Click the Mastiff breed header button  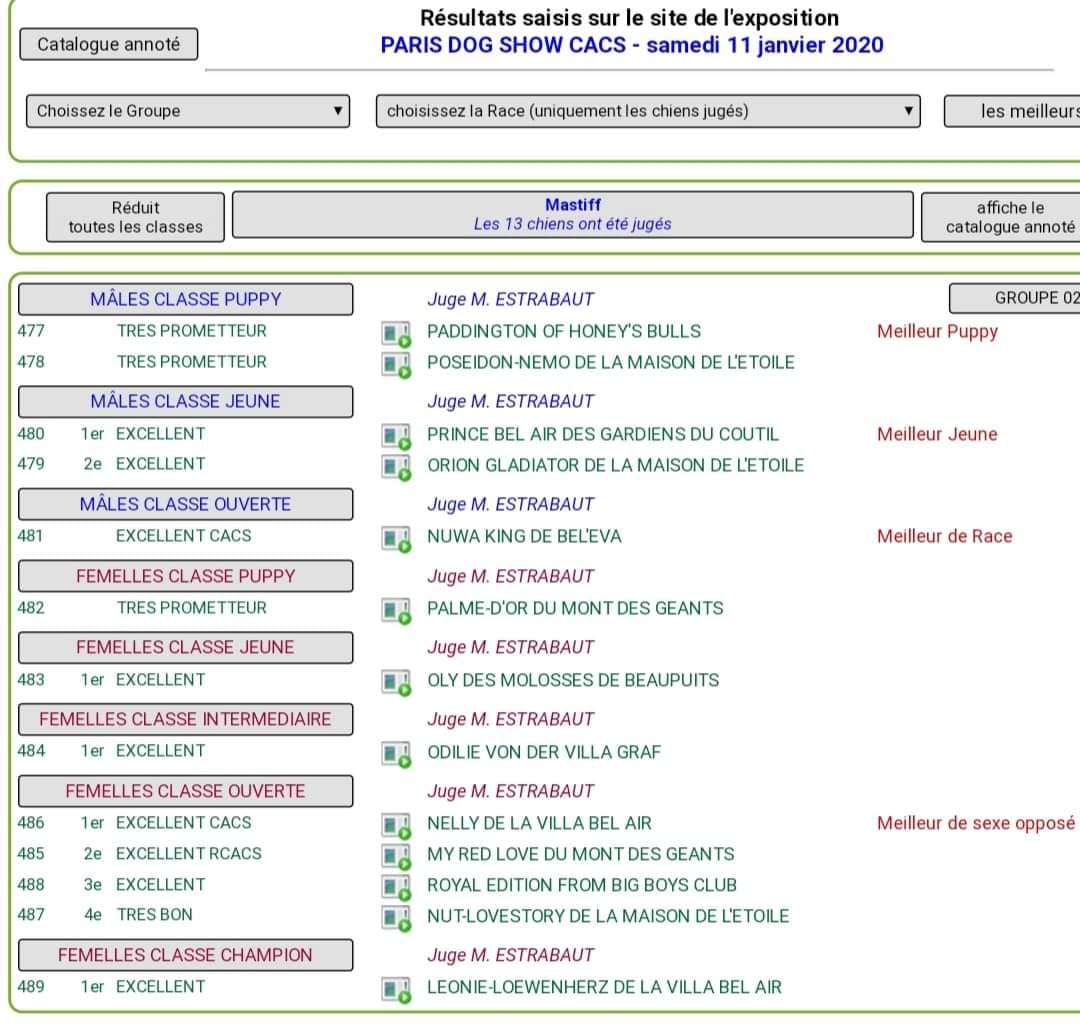click(573, 215)
